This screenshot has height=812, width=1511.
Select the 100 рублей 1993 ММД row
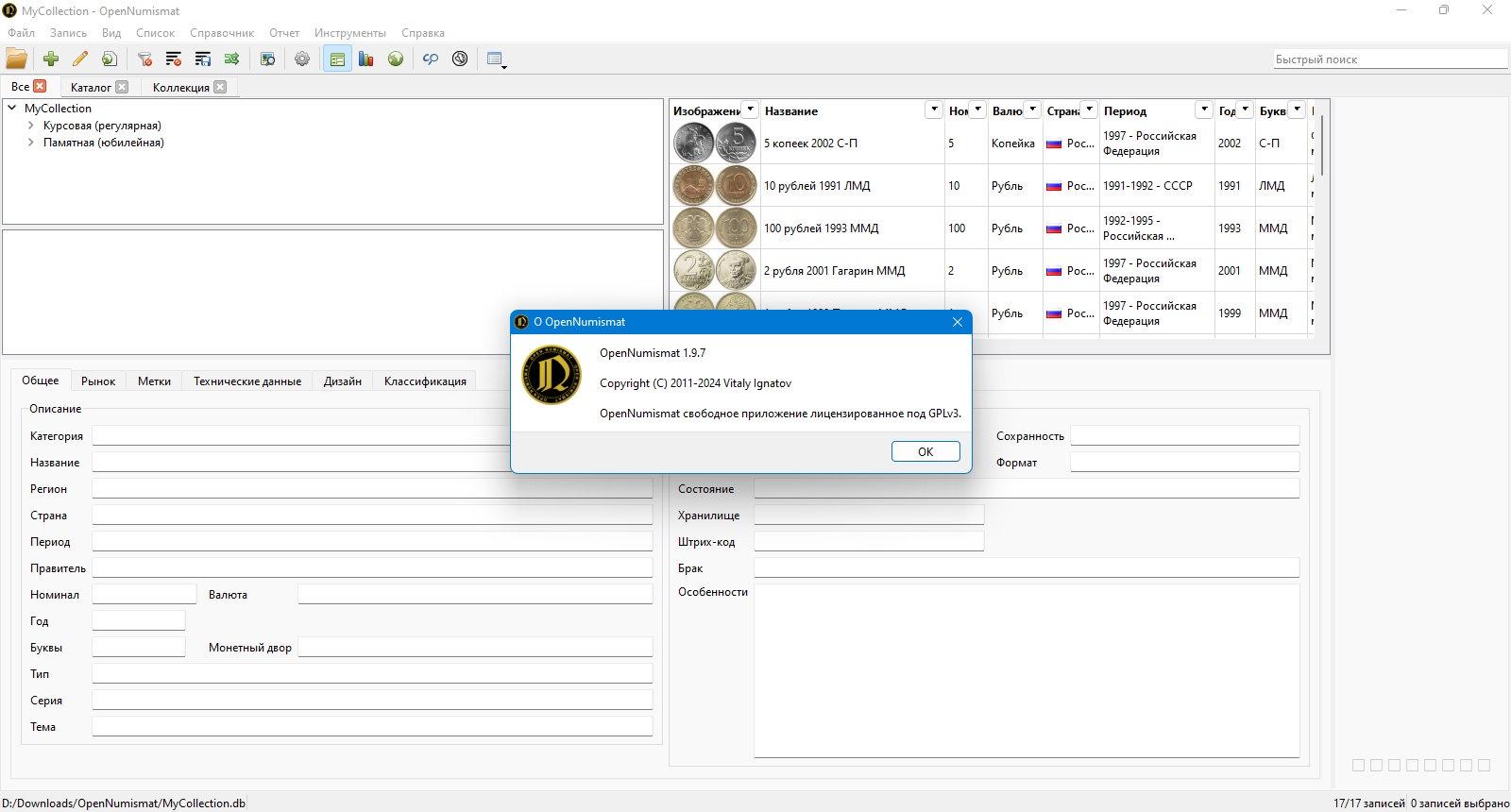pyautogui.click(x=991, y=228)
